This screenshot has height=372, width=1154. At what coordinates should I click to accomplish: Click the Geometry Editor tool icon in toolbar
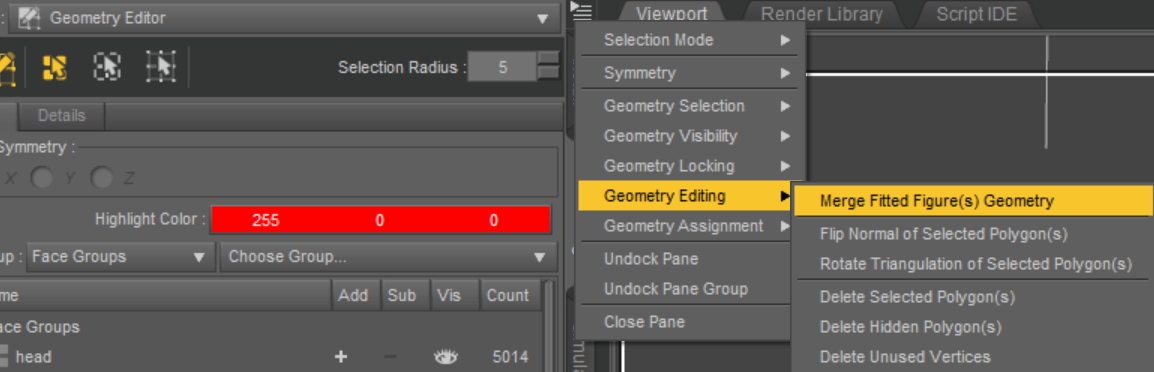tap(7, 68)
